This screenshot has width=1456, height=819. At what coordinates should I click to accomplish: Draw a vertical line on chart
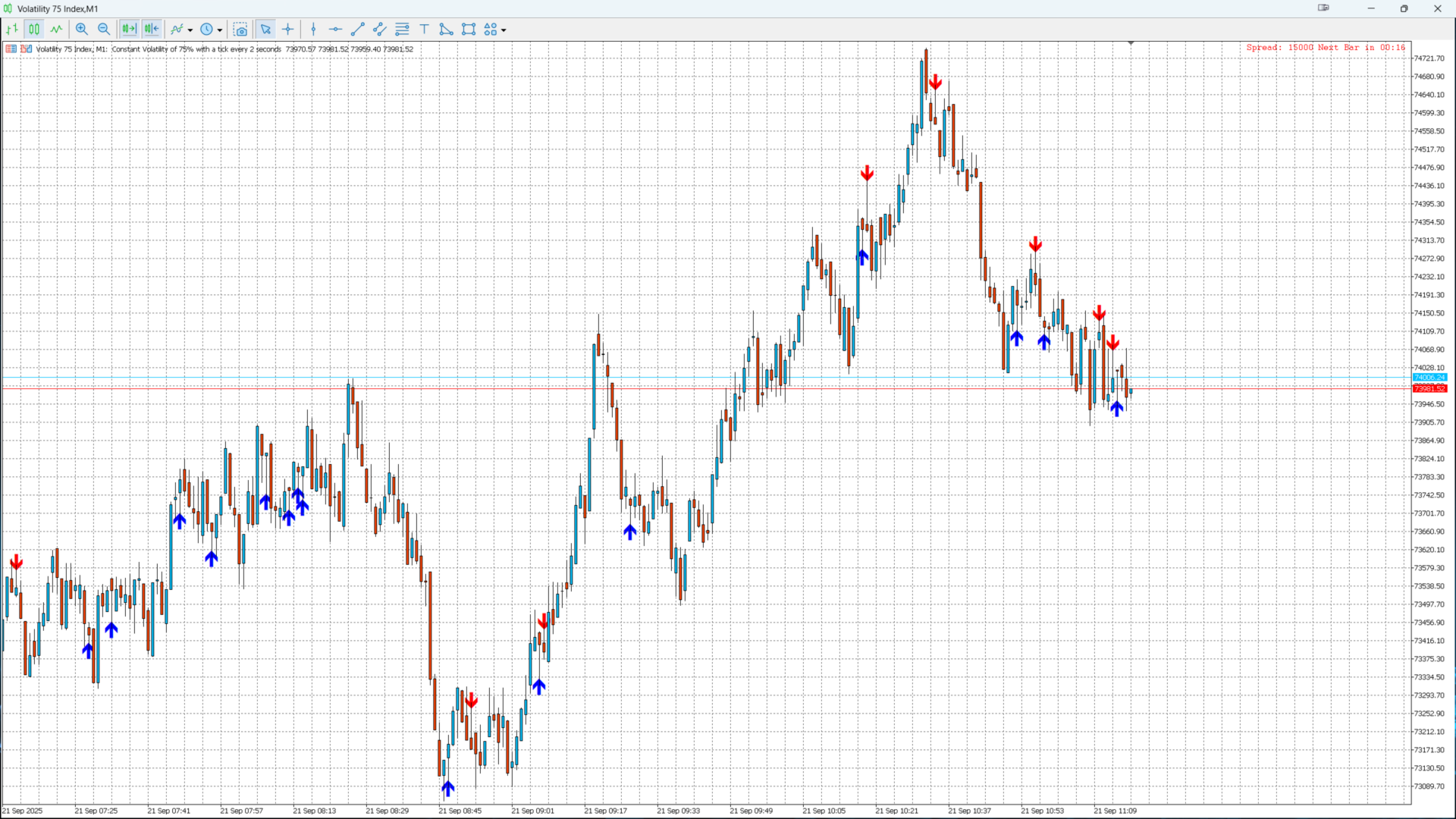click(313, 30)
